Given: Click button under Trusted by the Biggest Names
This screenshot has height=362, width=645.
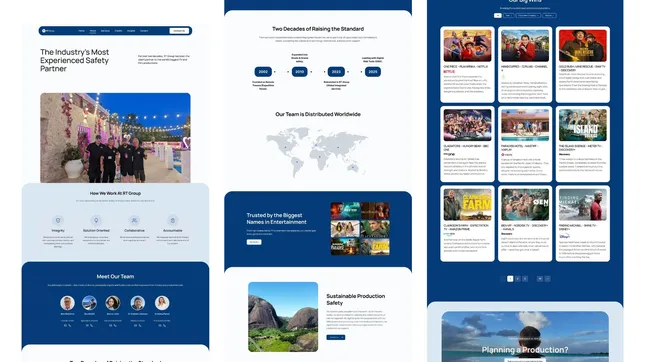Looking at the screenshot, I should (x=254, y=242).
